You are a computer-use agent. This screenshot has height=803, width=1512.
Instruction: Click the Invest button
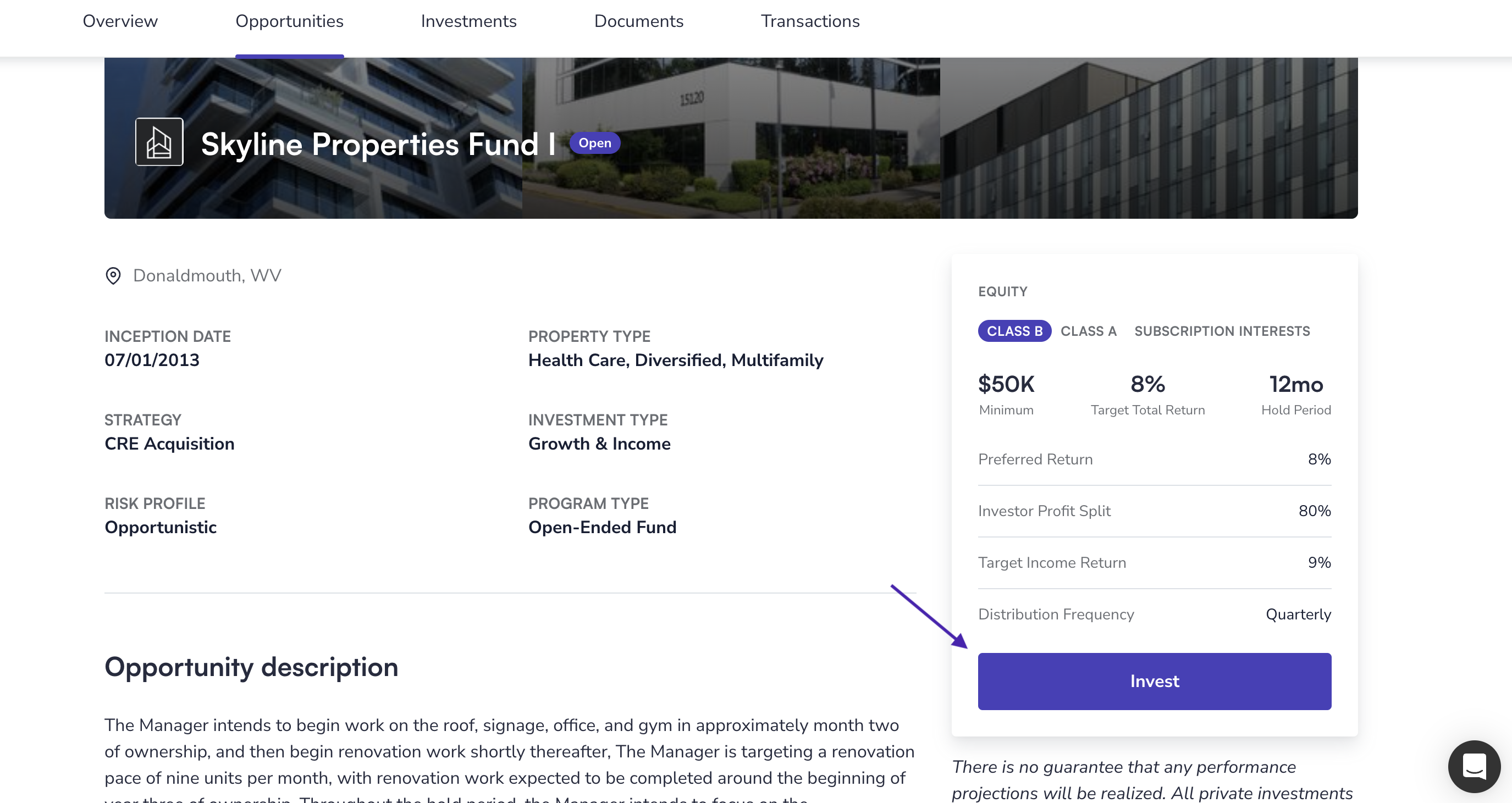[1154, 681]
